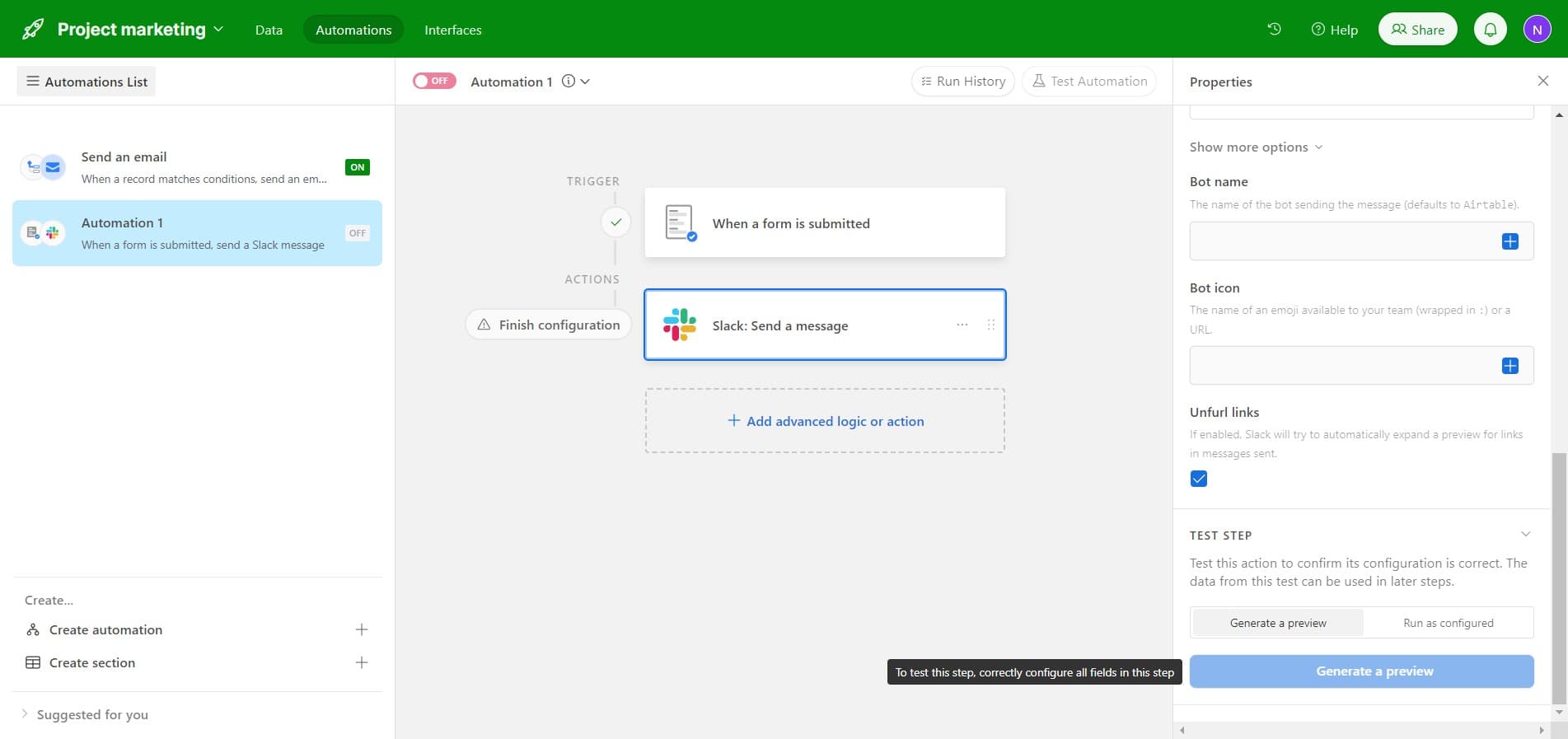Screen dimensions: 1568x739
Task: Click the scrollbar down arrow in Properties
Action: tap(1559, 712)
